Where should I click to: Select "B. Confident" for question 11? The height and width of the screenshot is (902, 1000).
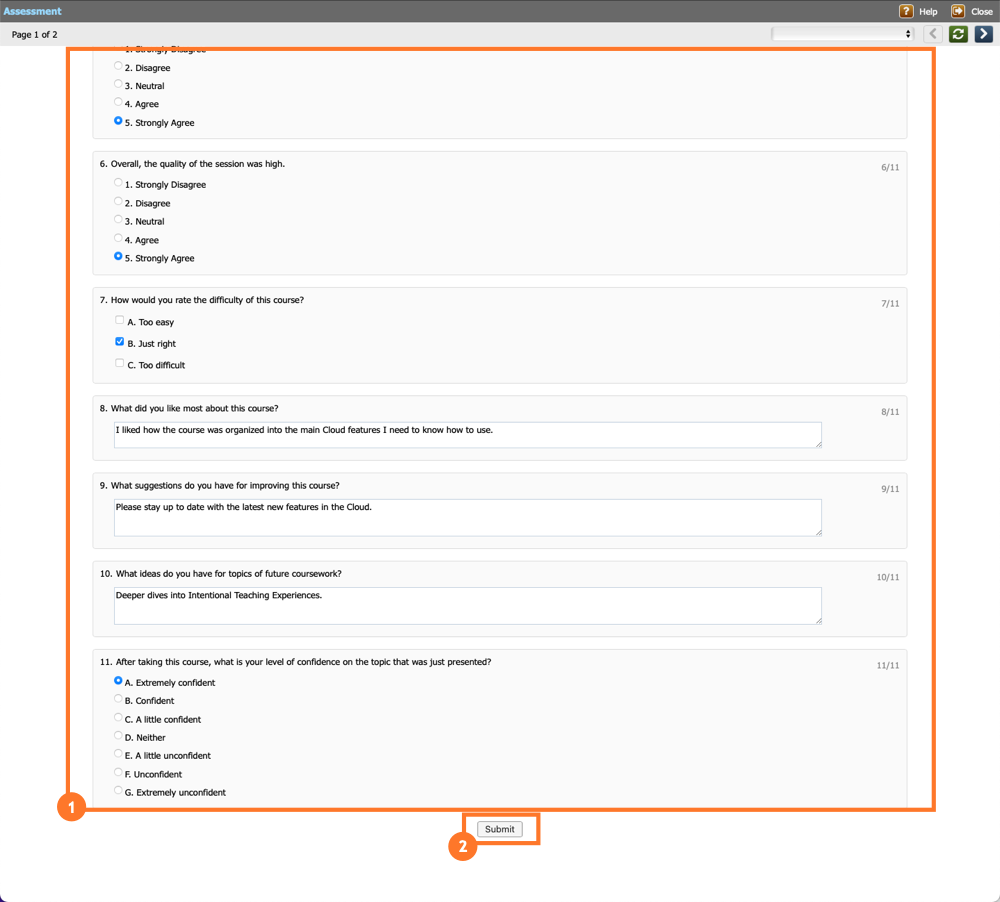coord(118,700)
